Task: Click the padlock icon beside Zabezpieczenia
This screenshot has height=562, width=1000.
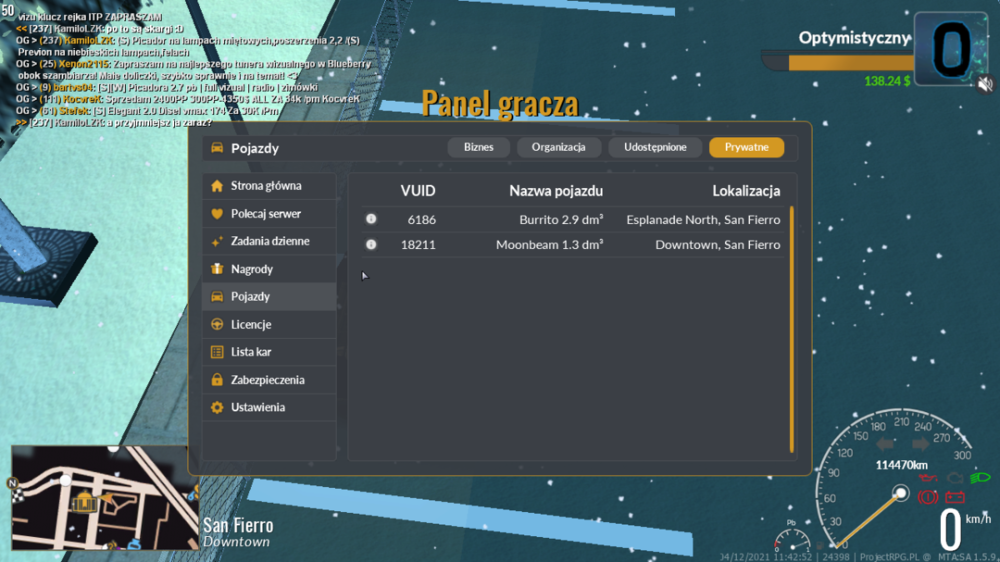Action: pyautogui.click(x=217, y=380)
